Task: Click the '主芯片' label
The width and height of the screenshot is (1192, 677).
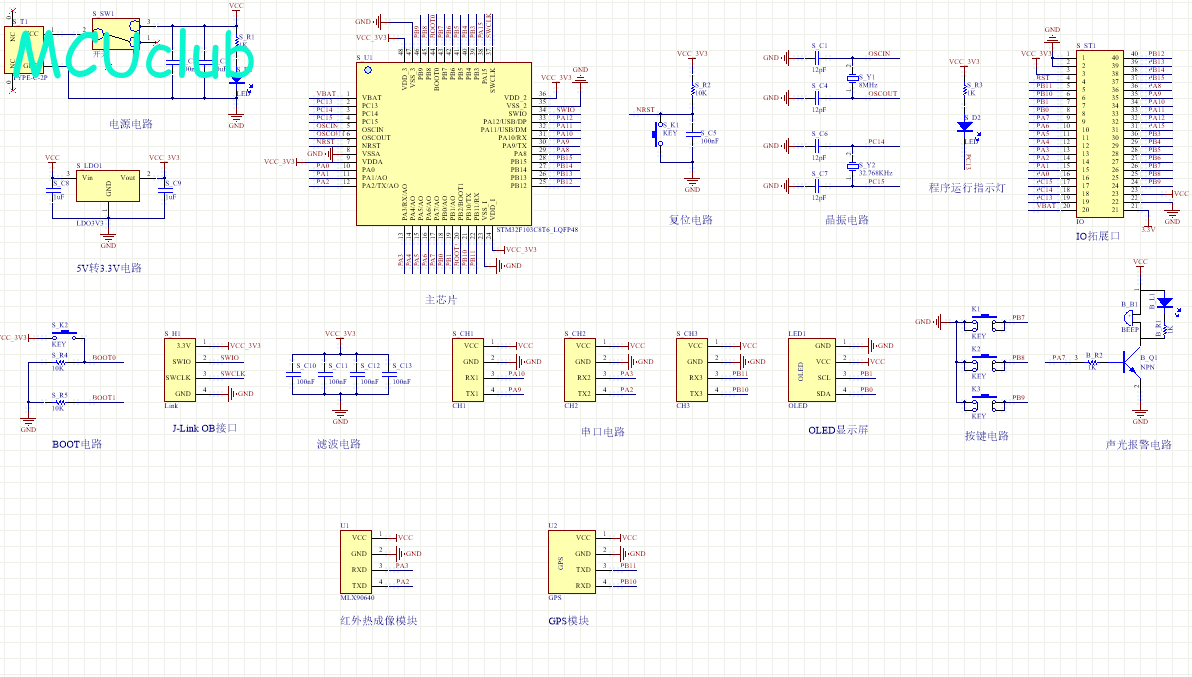Action: click(441, 300)
